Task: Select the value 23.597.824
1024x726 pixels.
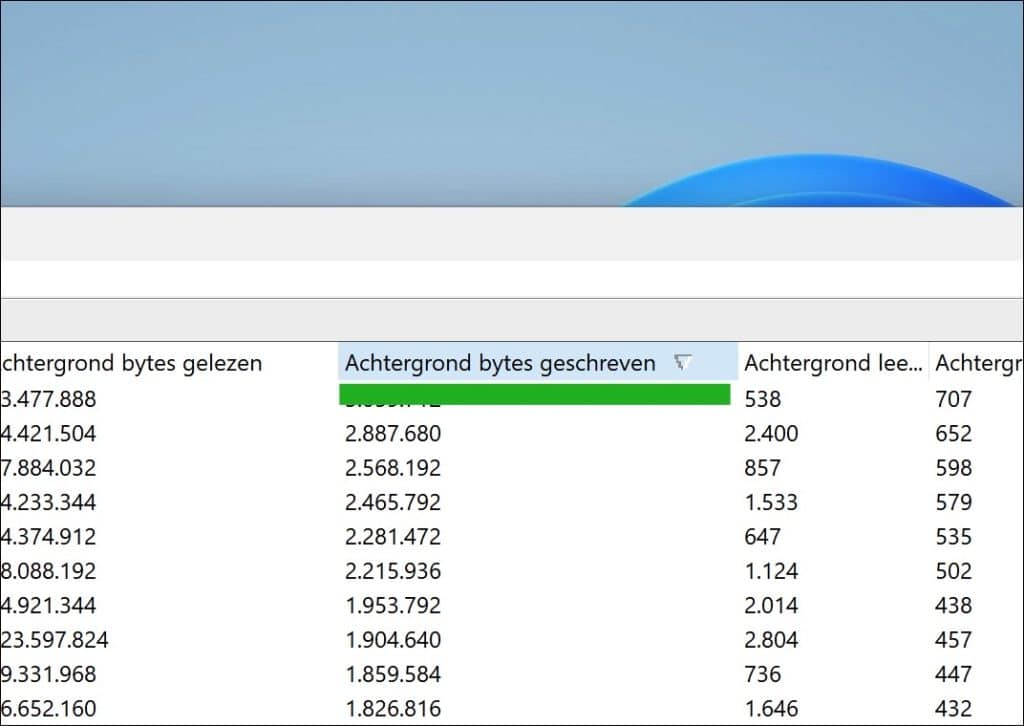Action: pyautogui.click(x=54, y=640)
